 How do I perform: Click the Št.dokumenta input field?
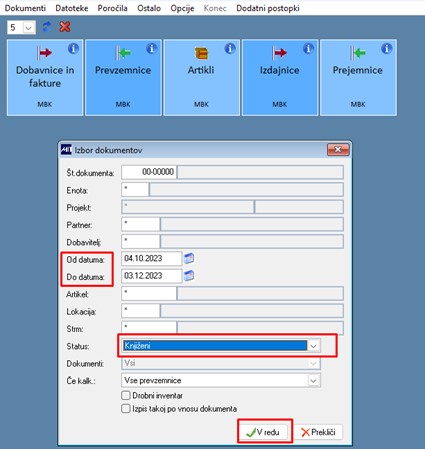149,172
